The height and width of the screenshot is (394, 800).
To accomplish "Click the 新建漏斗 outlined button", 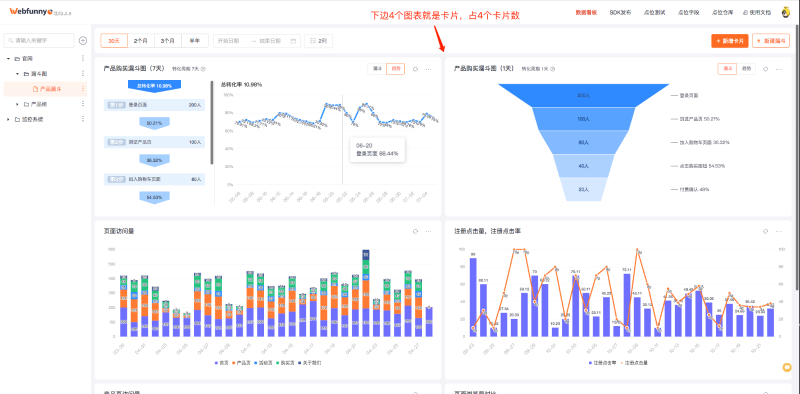I will [x=771, y=41].
